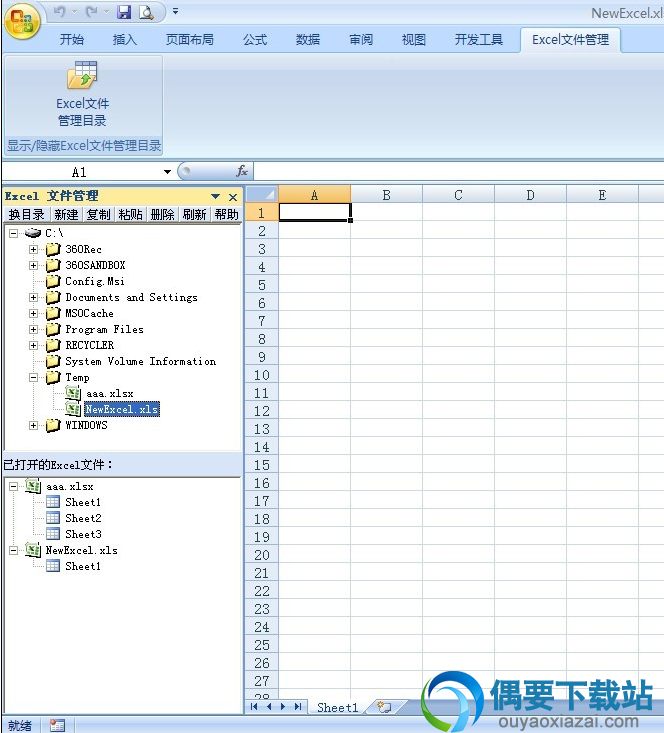Expand the Program Files folder
Image resolution: width=664 pixels, height=733 pixels.
point(33,330)
